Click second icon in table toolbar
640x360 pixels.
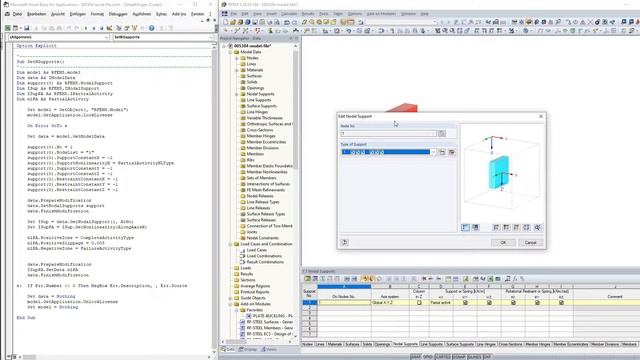315,279
